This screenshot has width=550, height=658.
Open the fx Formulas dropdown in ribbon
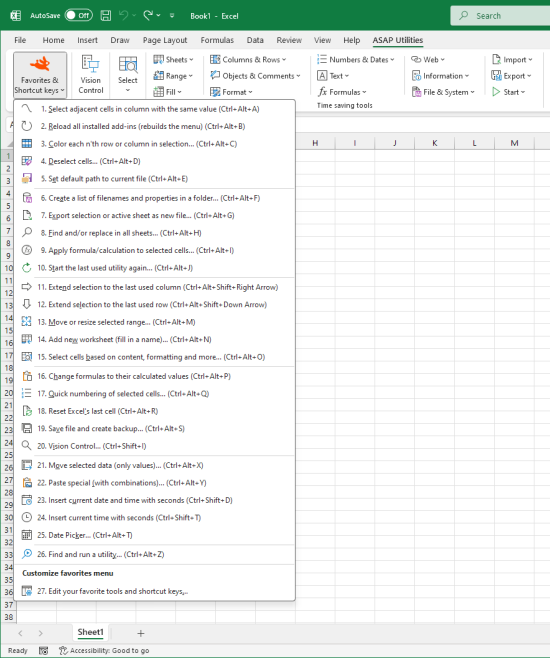click(342, 92)
